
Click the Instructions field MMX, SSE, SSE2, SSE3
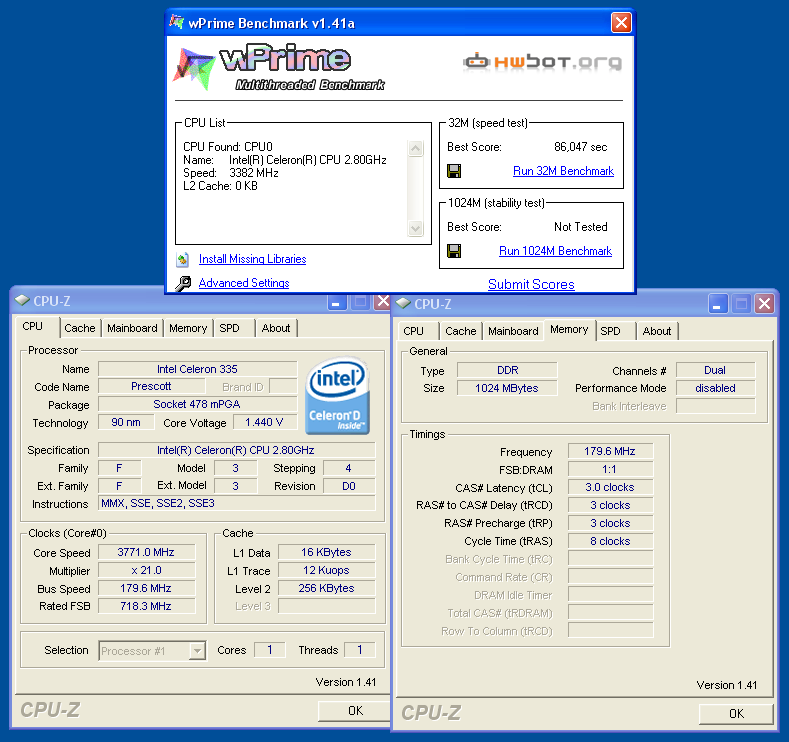236,504
